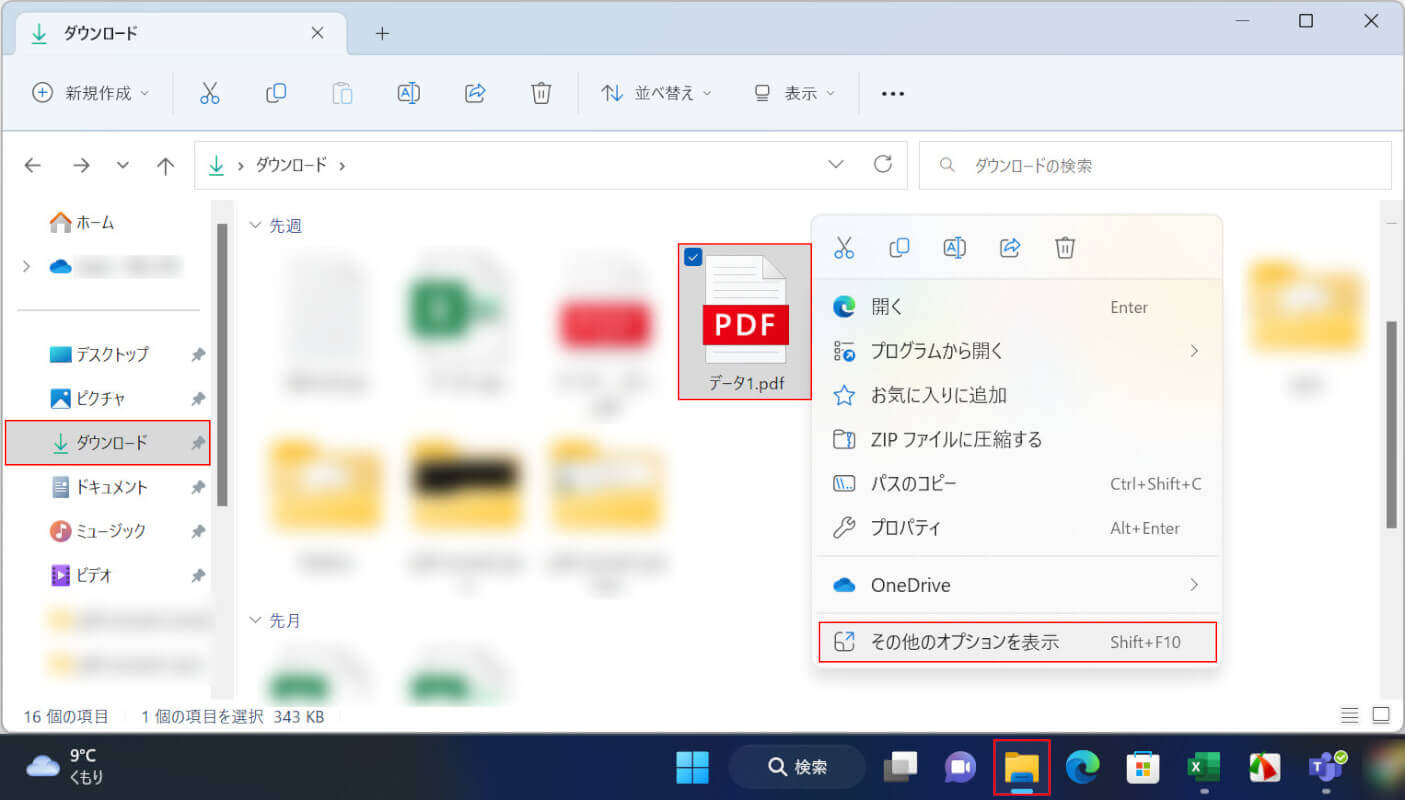Unpin ダウンロード using its pin icon
This screenshot has height=800, width=1405.
[198, 443]
